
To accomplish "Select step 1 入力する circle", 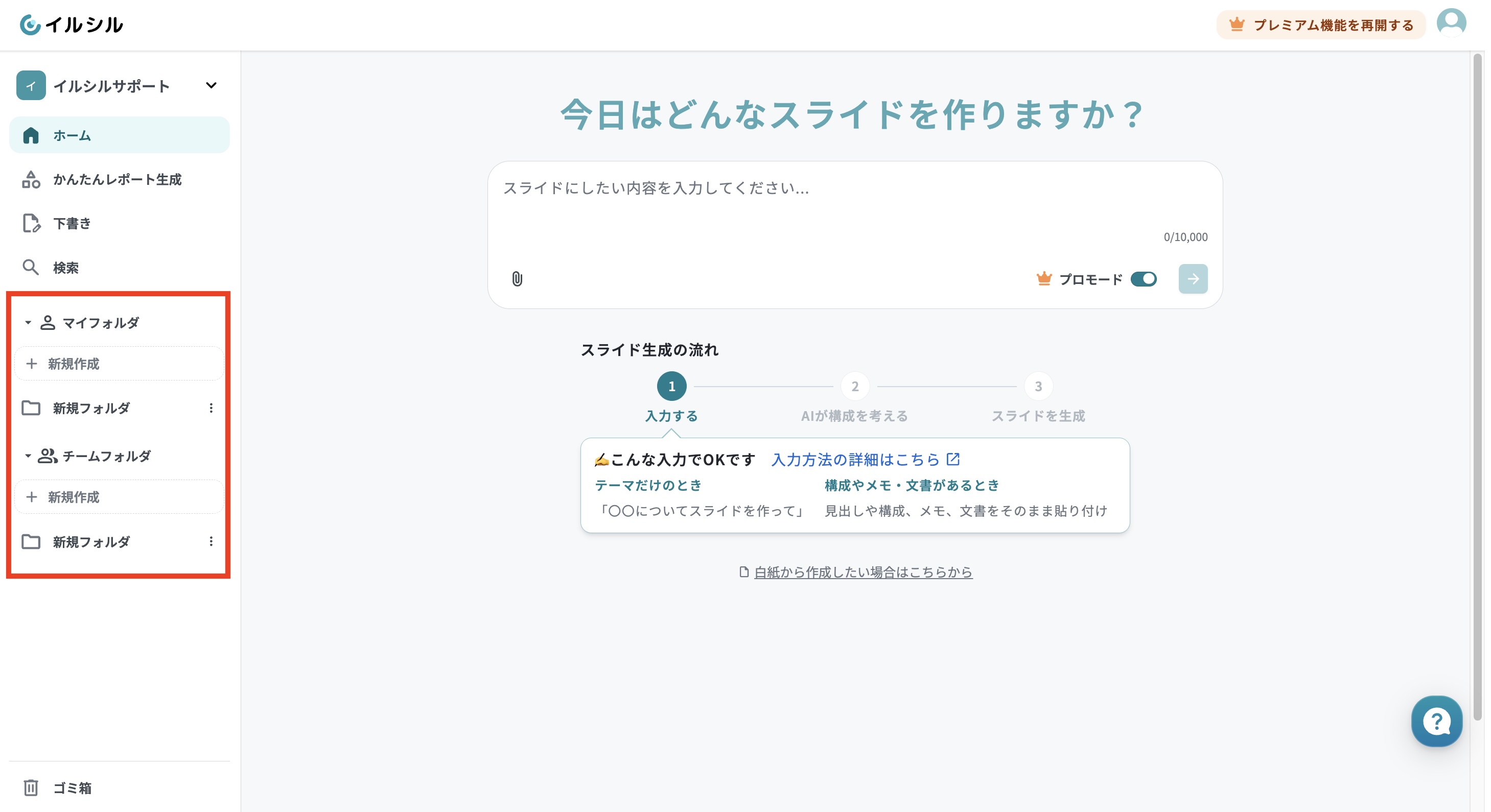I will click(x=671, y=386).
